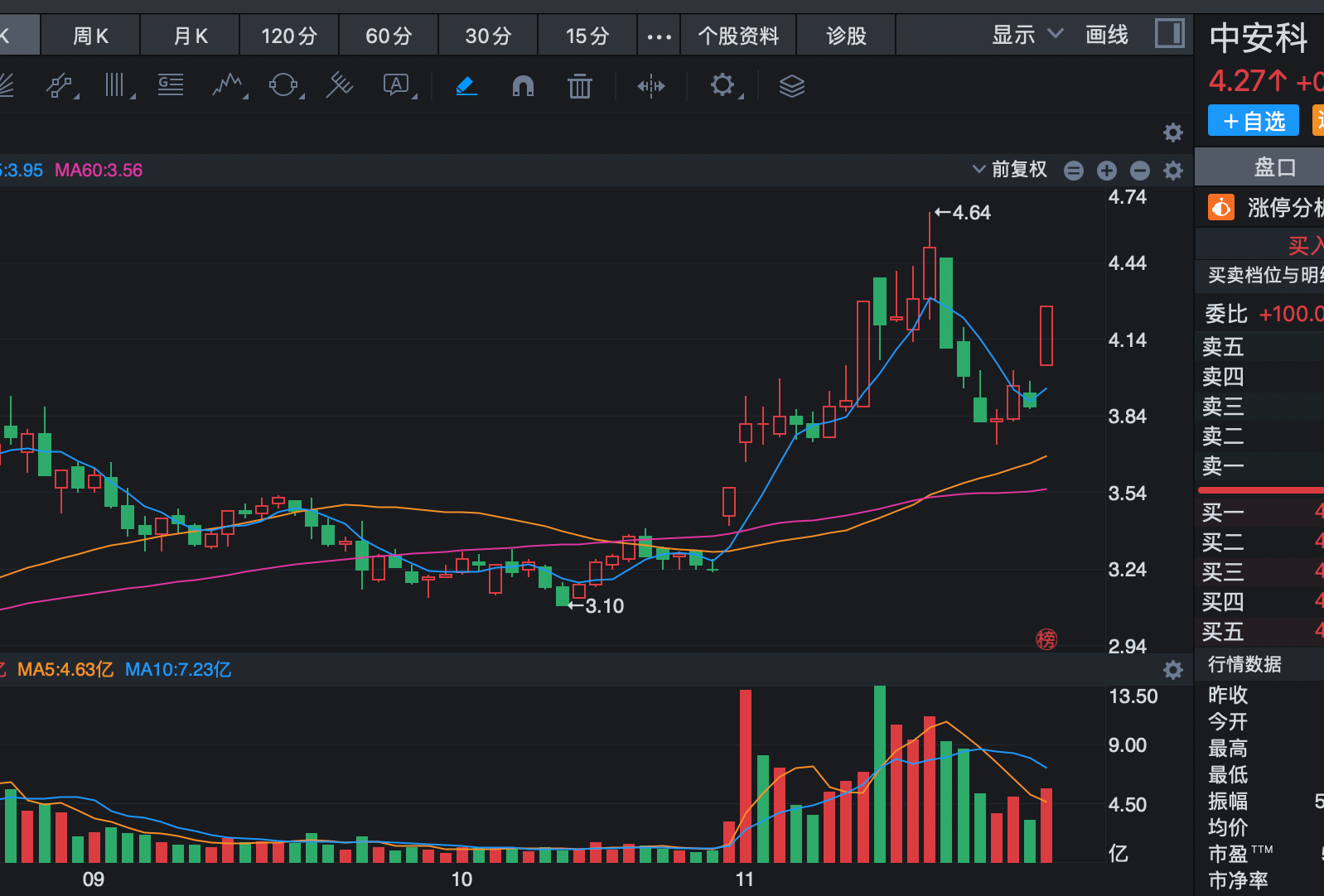Switch to the 30分 chart tab
The image size is (1324, 896).
click(x=488, y=36)
